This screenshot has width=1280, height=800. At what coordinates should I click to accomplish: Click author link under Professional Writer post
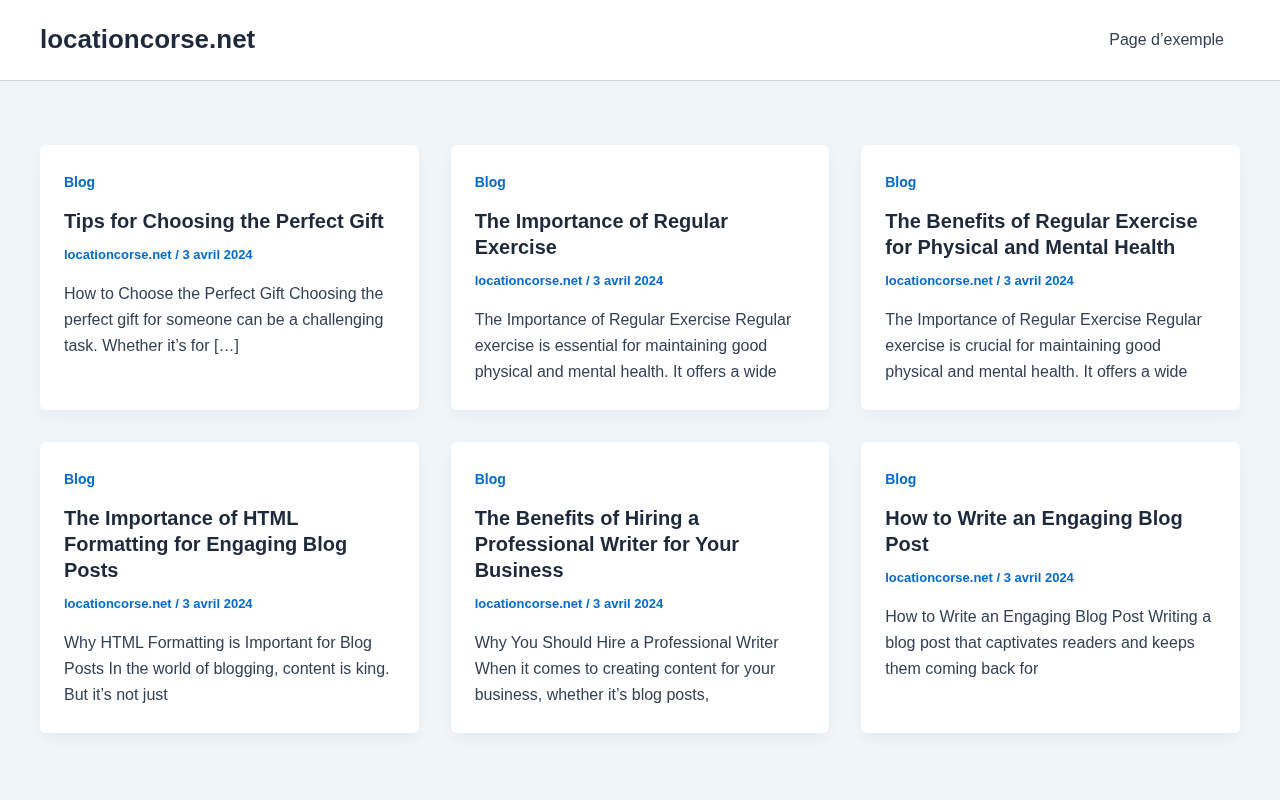(528, 604)
